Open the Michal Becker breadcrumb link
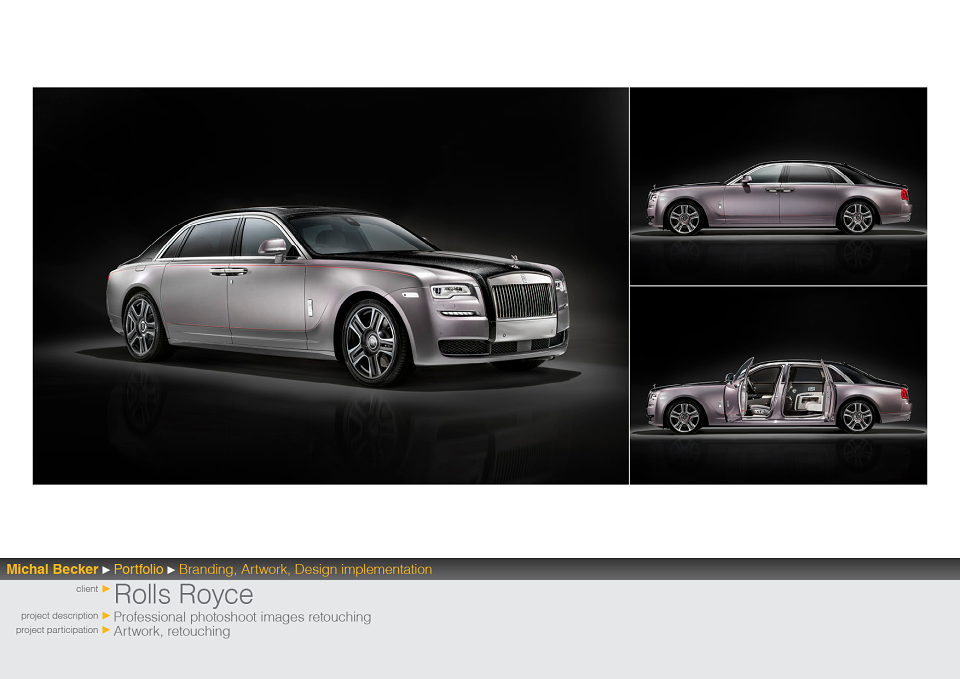The height and width of the screenshot is (679, 960). pos(52,569)
